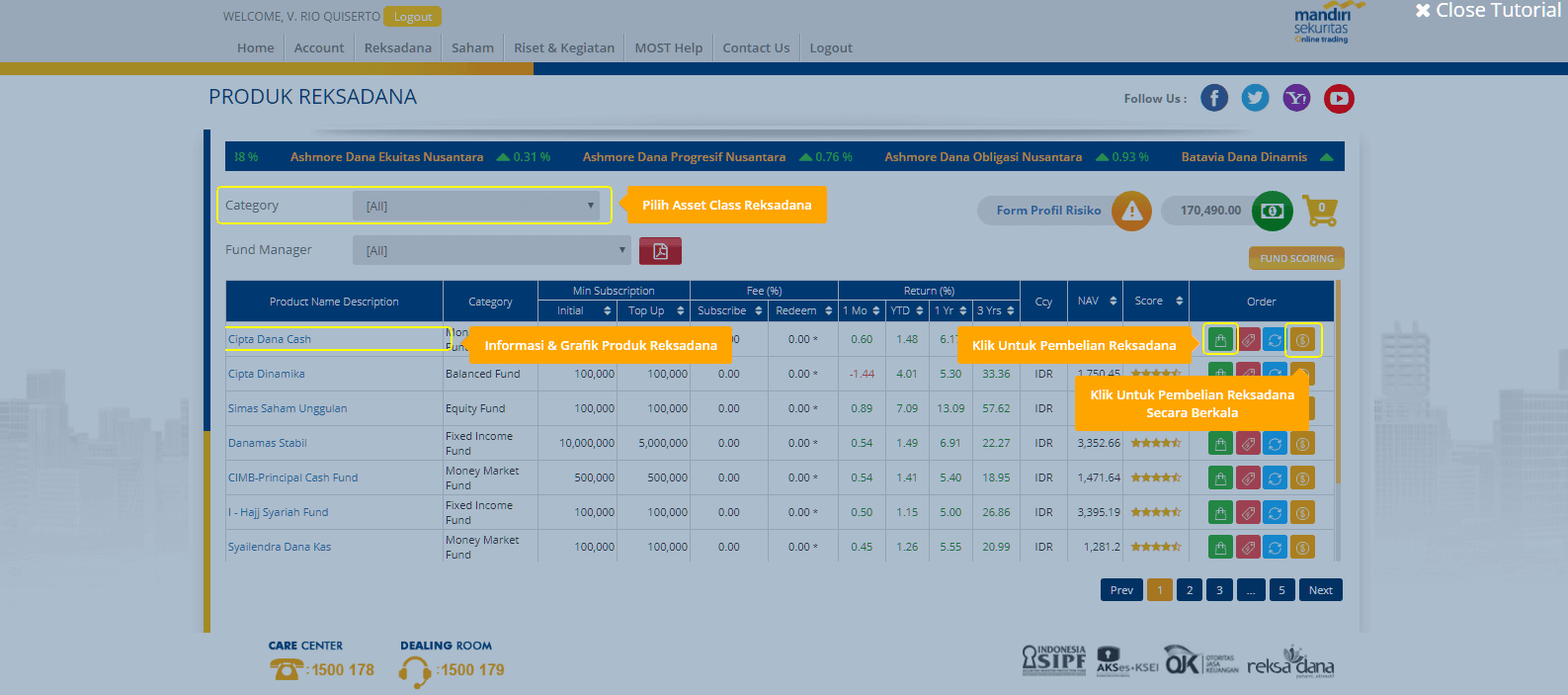Click the fund table's vertical scrollbar
Viewport: 1568px width, 695px height.
pyautogui.click(x=1338, y=395)
